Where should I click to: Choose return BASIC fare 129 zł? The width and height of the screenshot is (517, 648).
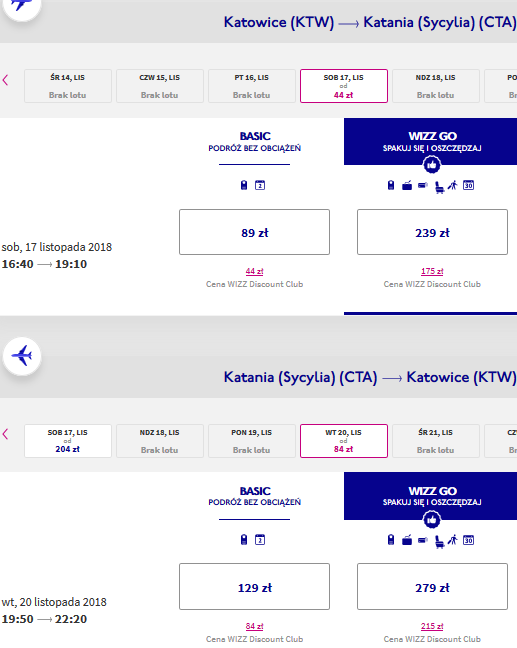point(255,586)
